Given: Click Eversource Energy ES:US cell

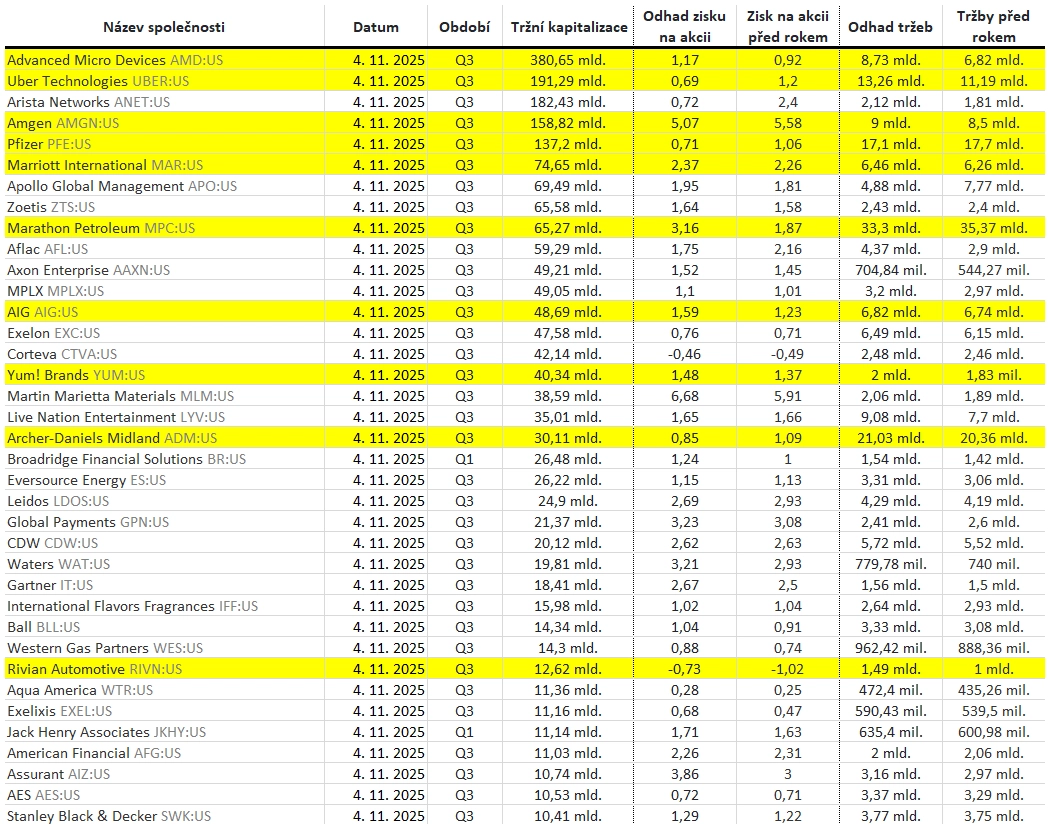Looking at the screenshot, I should click(86, 479).
